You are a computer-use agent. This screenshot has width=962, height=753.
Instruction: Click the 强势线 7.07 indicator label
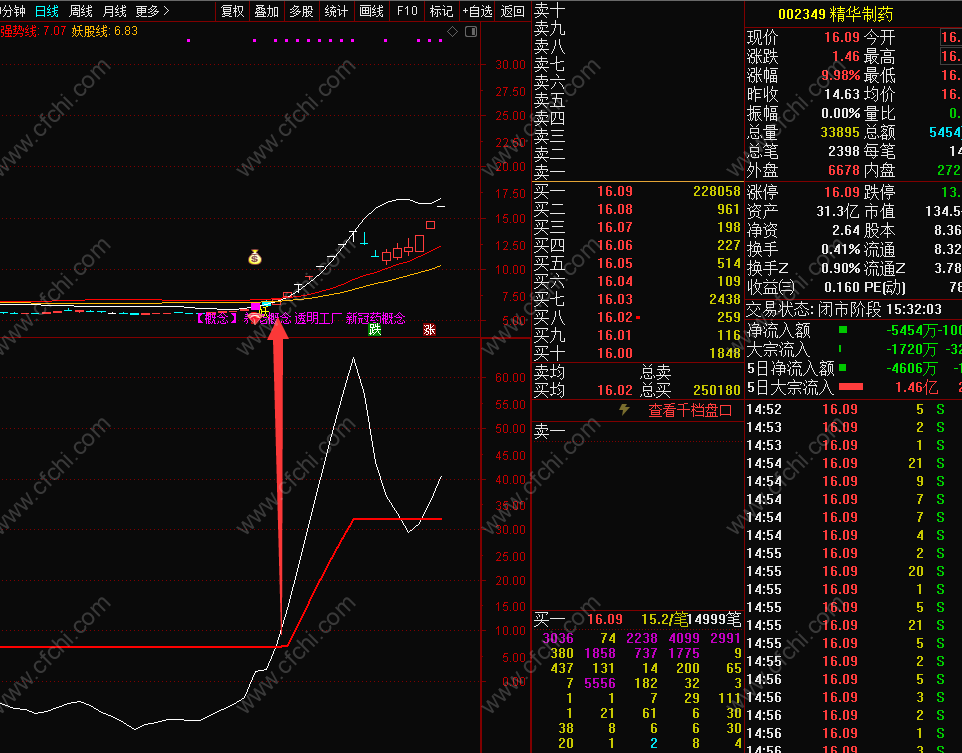click(x=33, y=31)
